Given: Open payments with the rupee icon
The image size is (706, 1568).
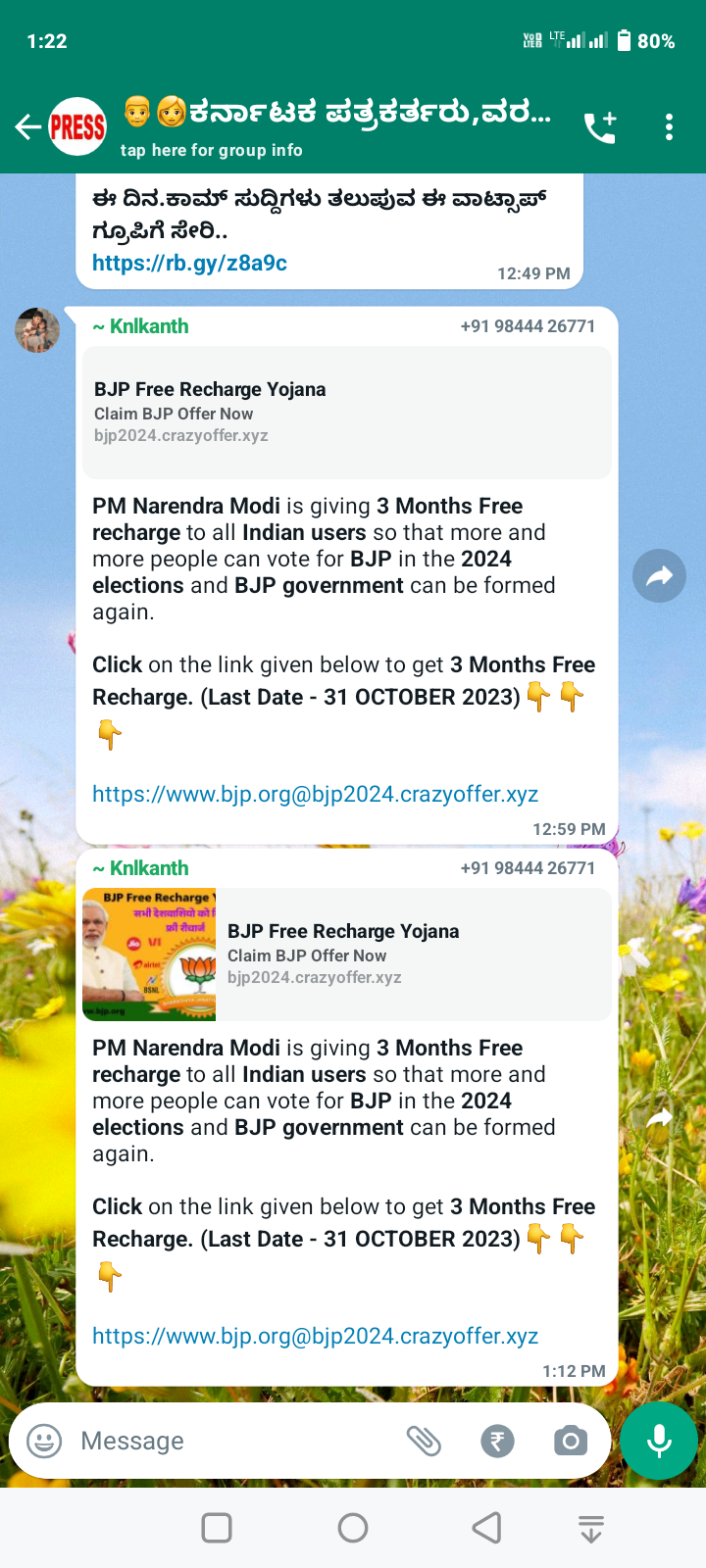Looking at the screenshot, I should [x=497, y=1441].
